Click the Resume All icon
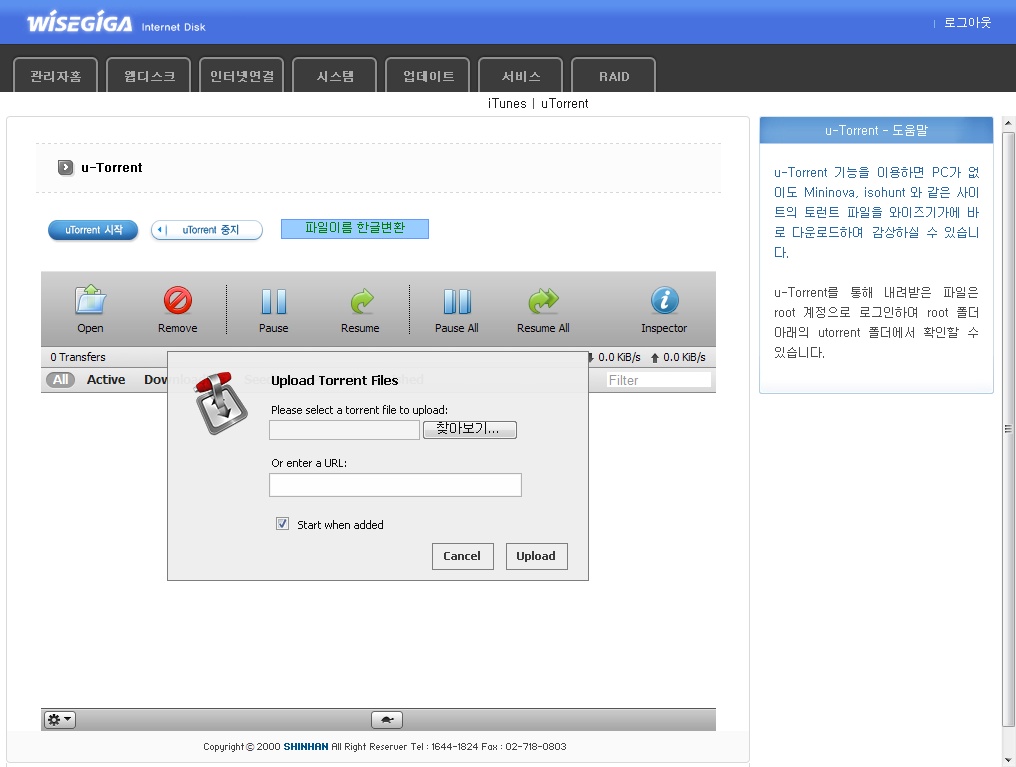This screenshot has height=767, width=1016. click(543, 302)
